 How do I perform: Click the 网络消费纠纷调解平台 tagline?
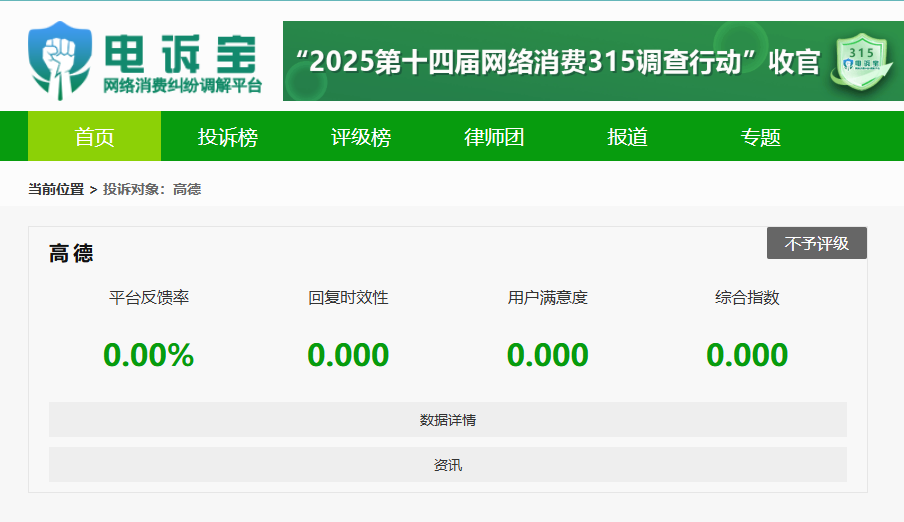pos(182,85)
